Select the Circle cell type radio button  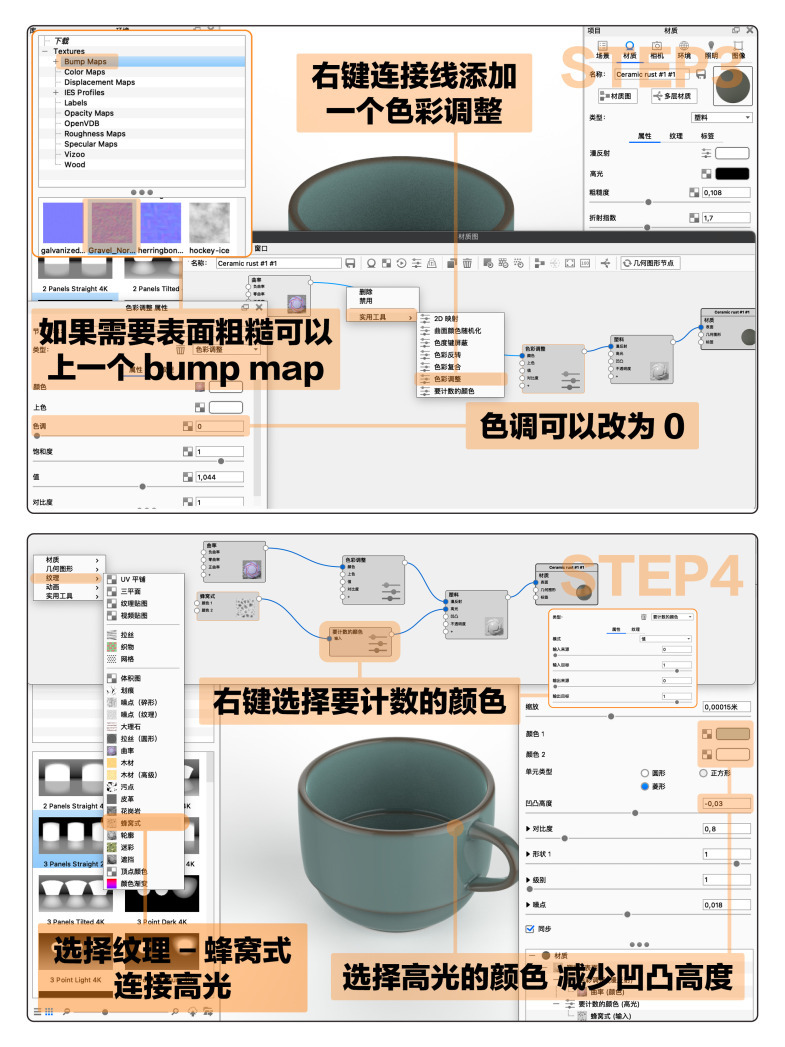(x=645, y=773)
